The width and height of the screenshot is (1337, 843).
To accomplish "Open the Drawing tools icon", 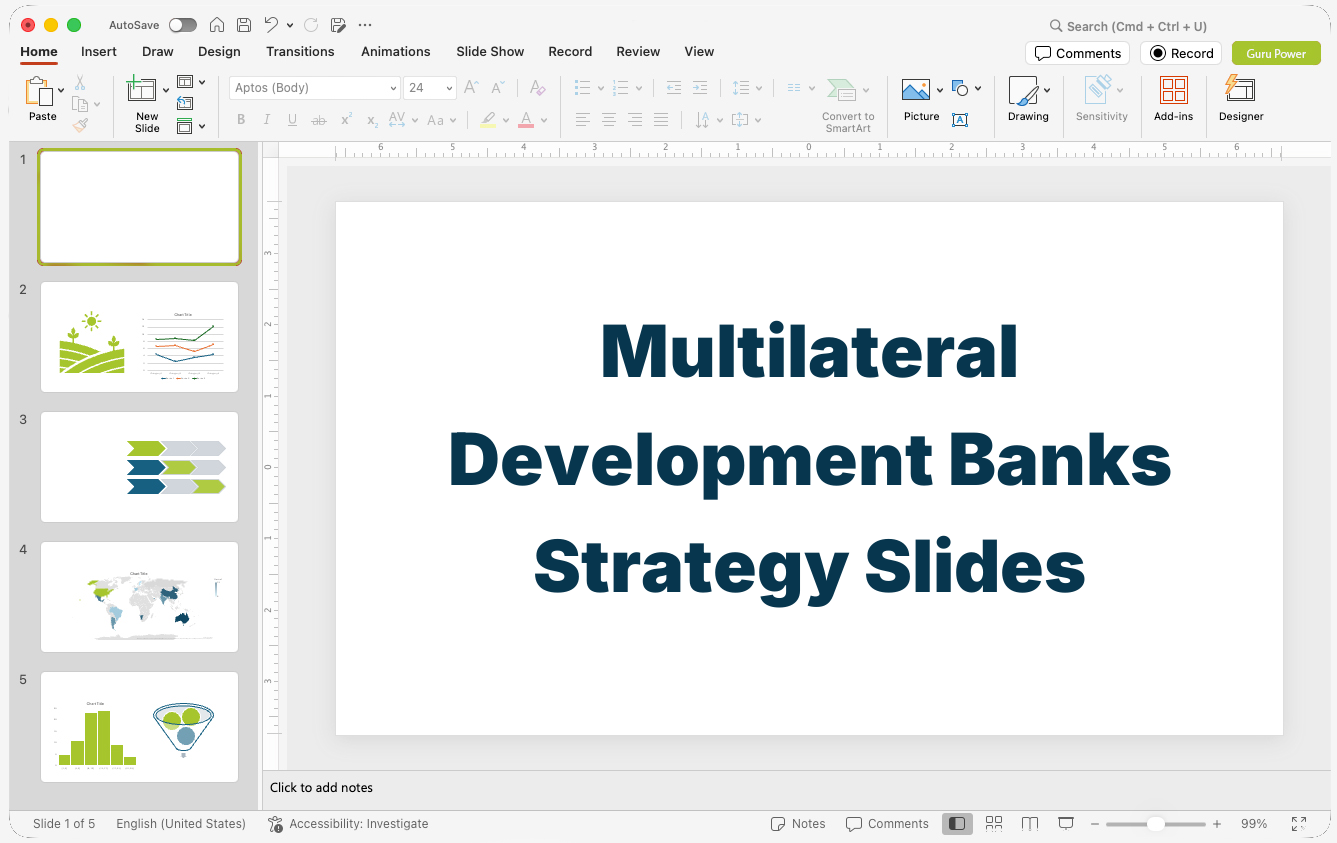I will pyautogui.click(x=1023, y=90).
